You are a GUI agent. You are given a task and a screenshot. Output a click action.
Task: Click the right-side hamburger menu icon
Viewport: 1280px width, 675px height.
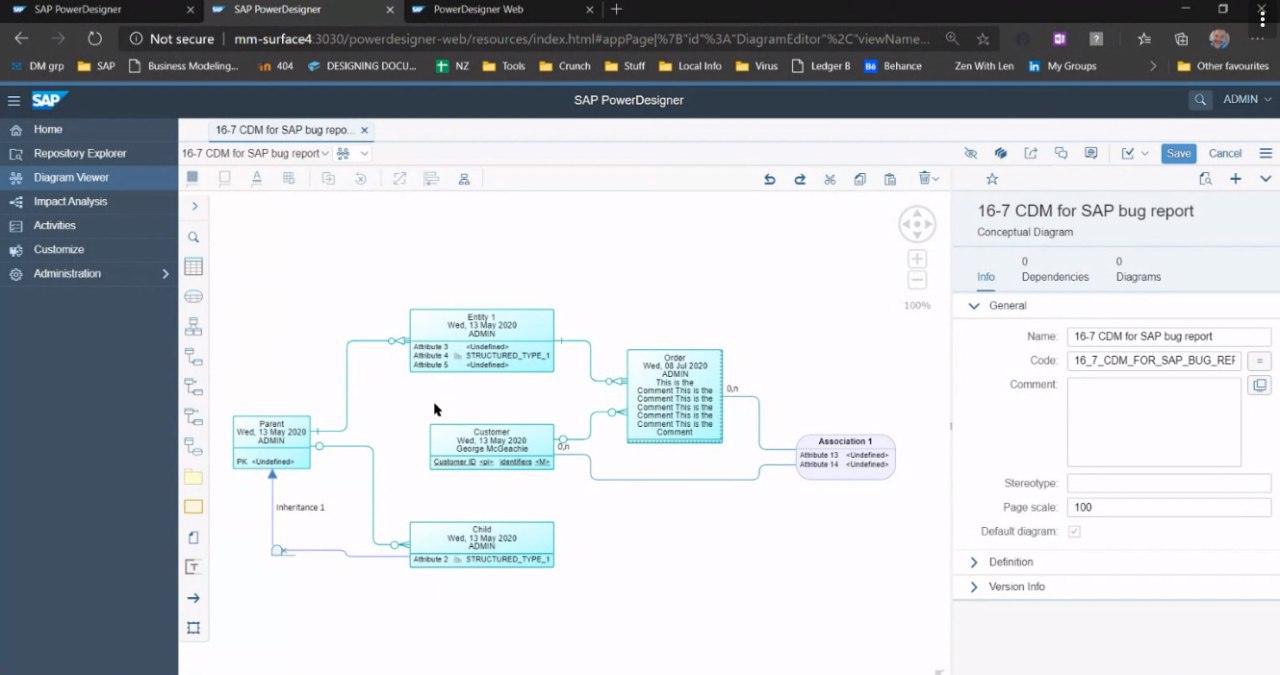pyautogui.click(x=1265, y=153)
